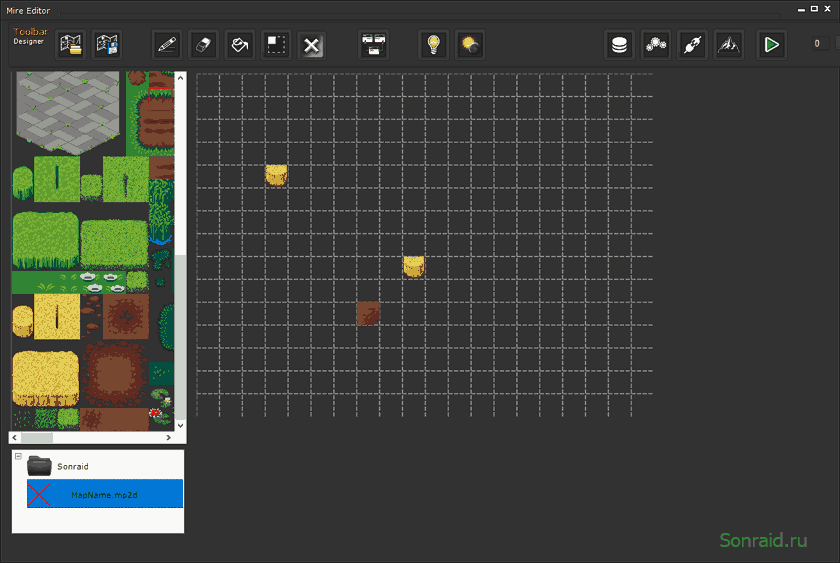Activate the rectangular selection tool
The image size is (840, 563).
(x=276, y=44)
